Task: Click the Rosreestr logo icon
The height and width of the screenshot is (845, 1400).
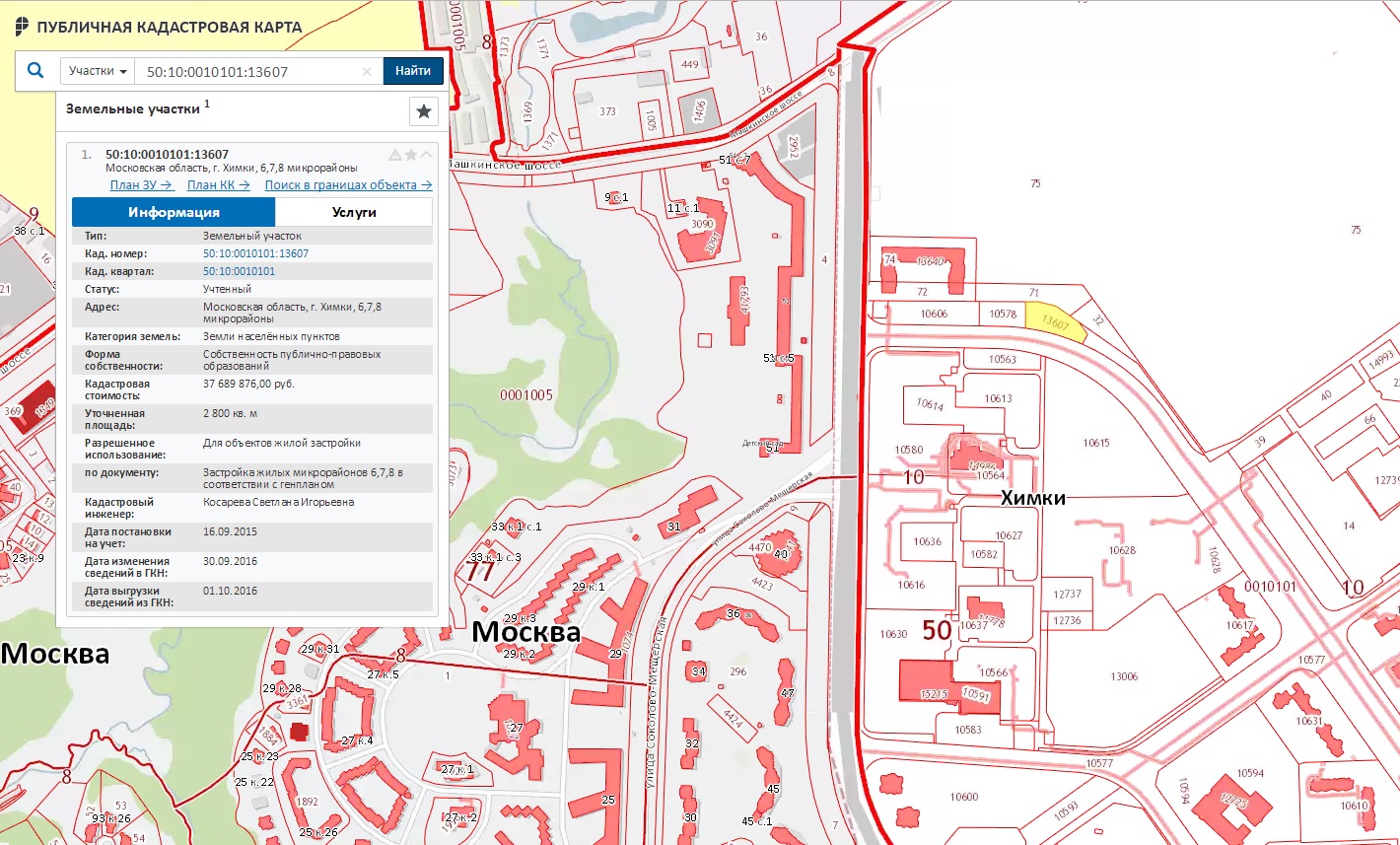Action: (x=22, y=27)
